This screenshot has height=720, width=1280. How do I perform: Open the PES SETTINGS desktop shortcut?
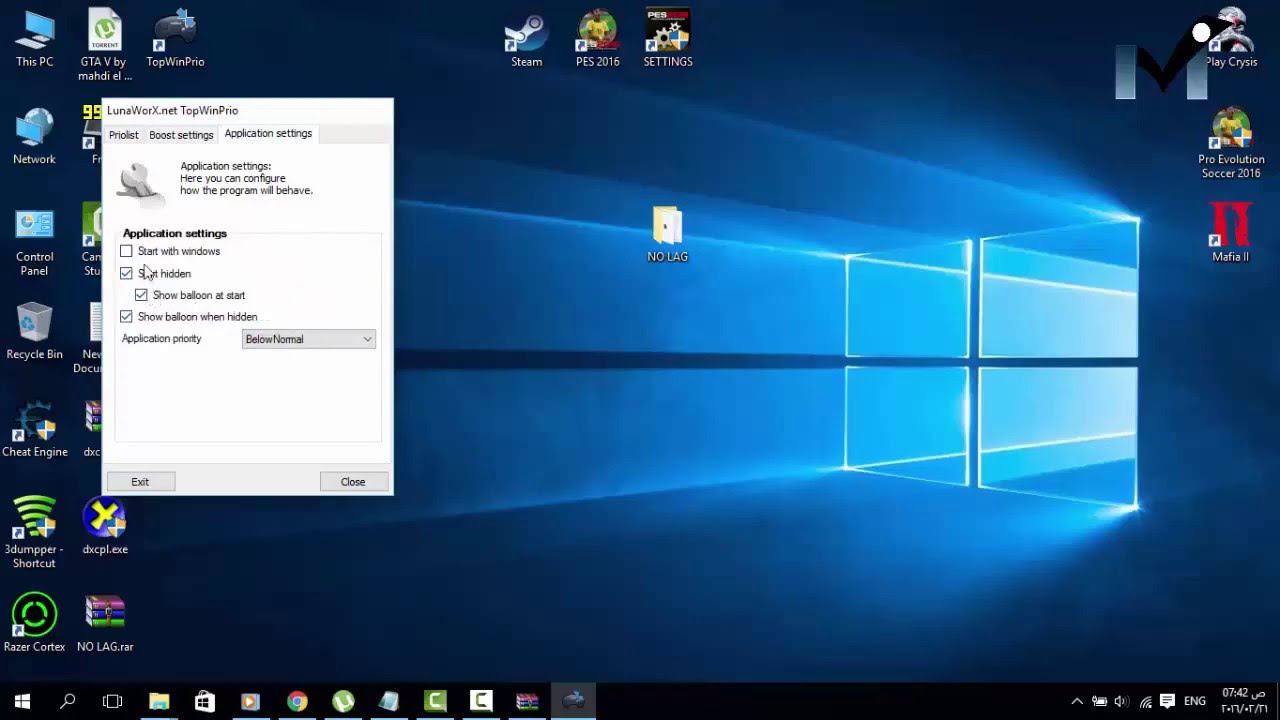668,40
